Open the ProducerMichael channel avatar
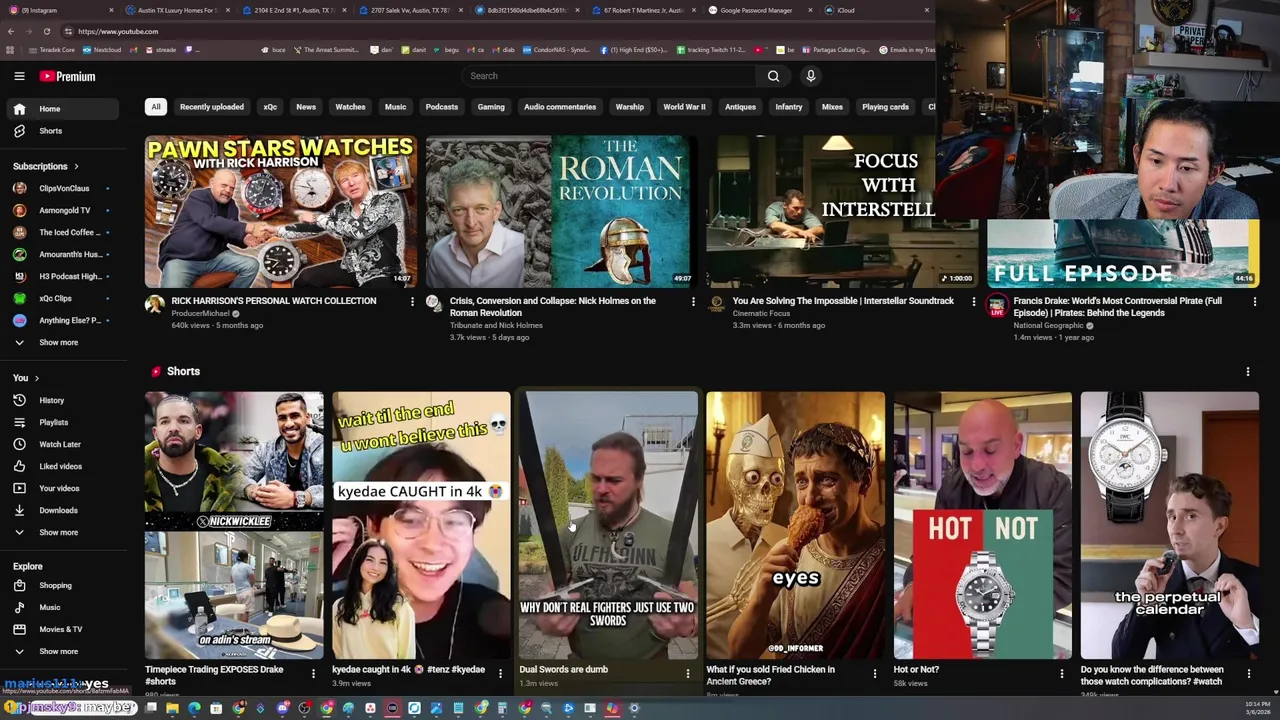Viewport: 1280px width, 720px height. pos(154,304)
